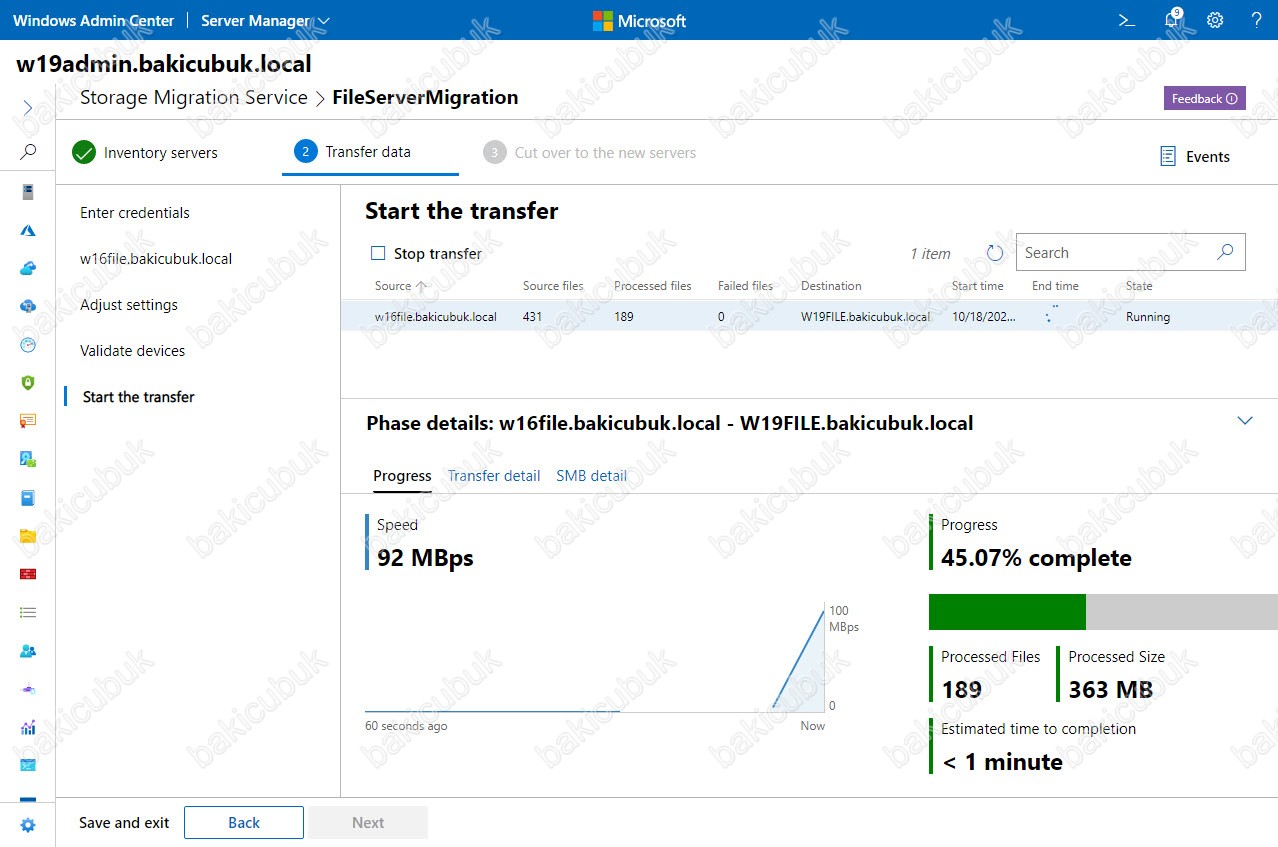The image size is (1278, 847).
Task: Go to the Inventory servers step
Action: [x=146, y=152]
